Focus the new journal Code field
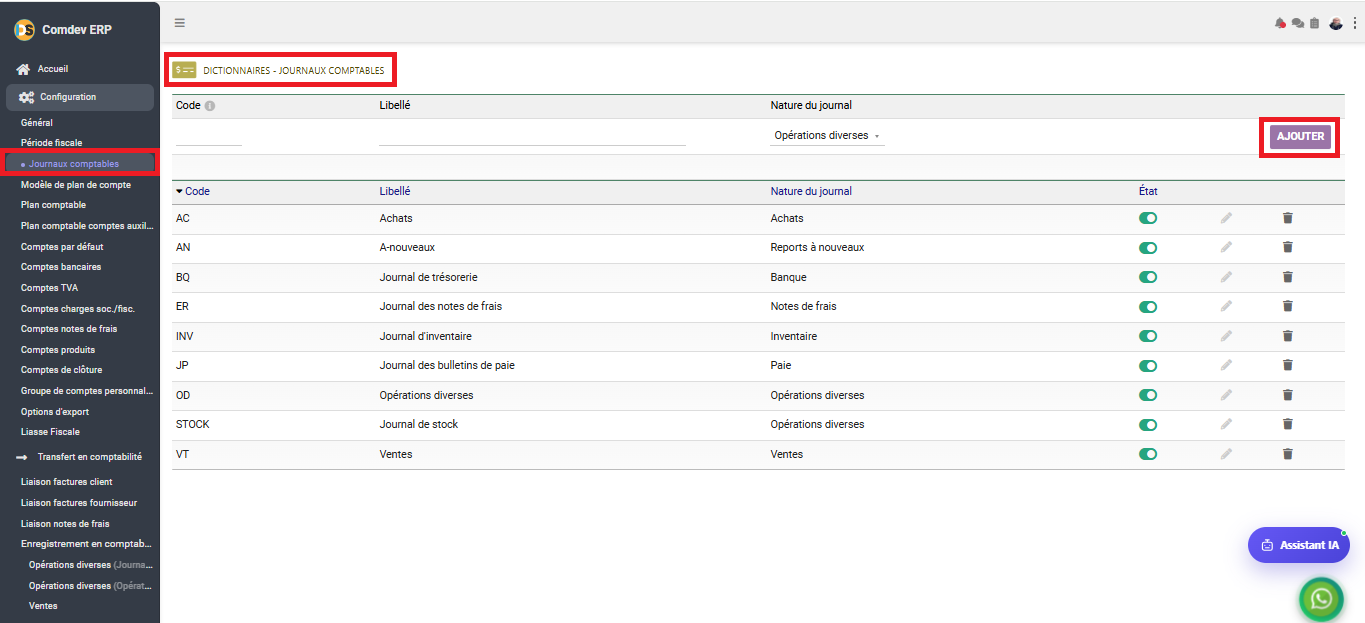This screenshot has height=623, width=1365. pyautogui.click(x=208, y=136)
